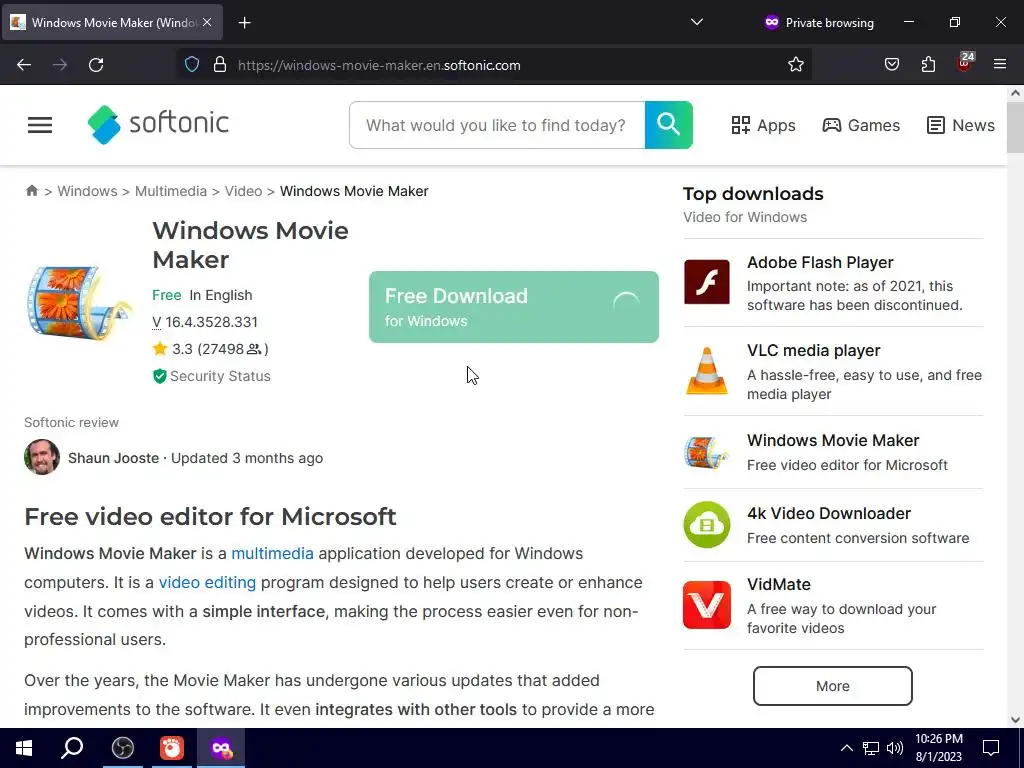The width and height of the screenshot is (1024, 768).
Task: Follow the 'multimedia' hyperlink in the review
Action: pos(272,554)
